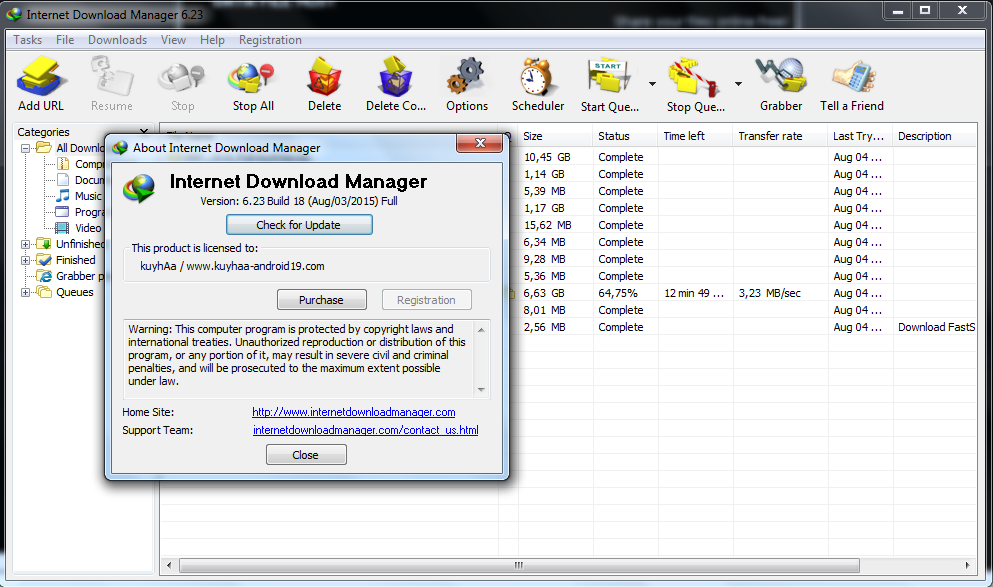Sort by the Size column header

point(555,136)
